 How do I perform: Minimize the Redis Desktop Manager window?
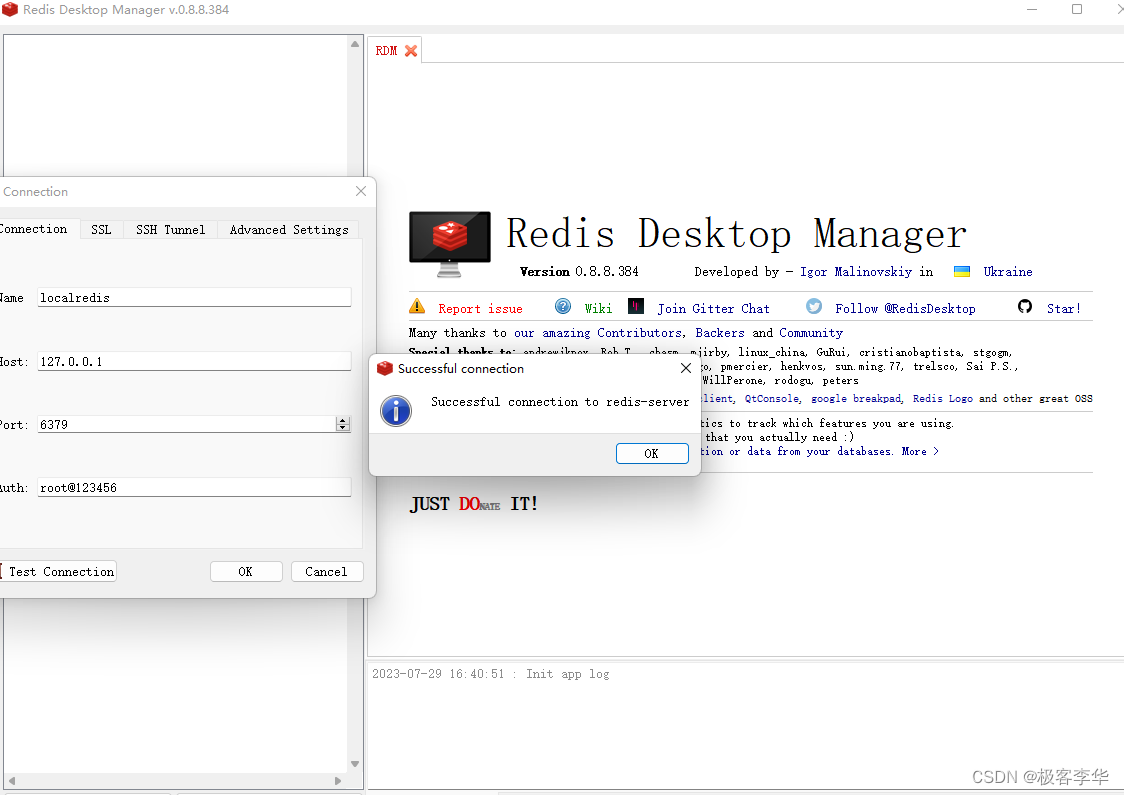coord(1032,9)
